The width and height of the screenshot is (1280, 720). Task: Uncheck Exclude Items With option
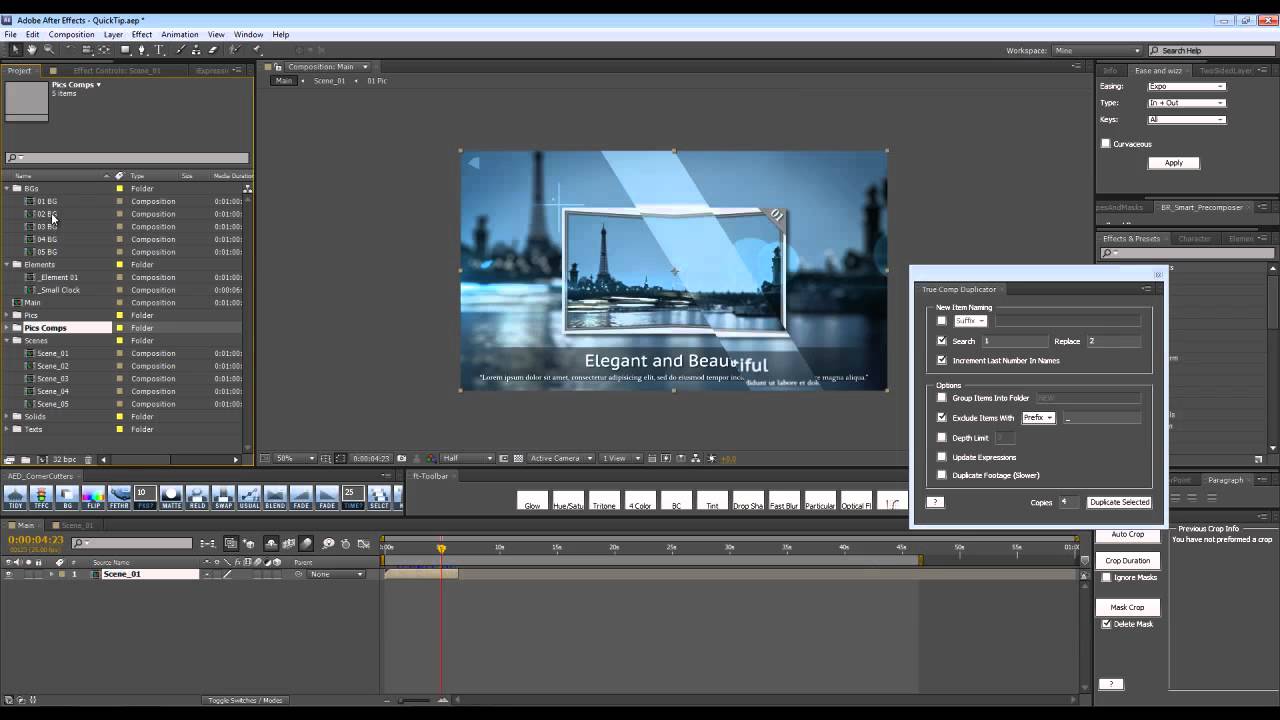941,418
